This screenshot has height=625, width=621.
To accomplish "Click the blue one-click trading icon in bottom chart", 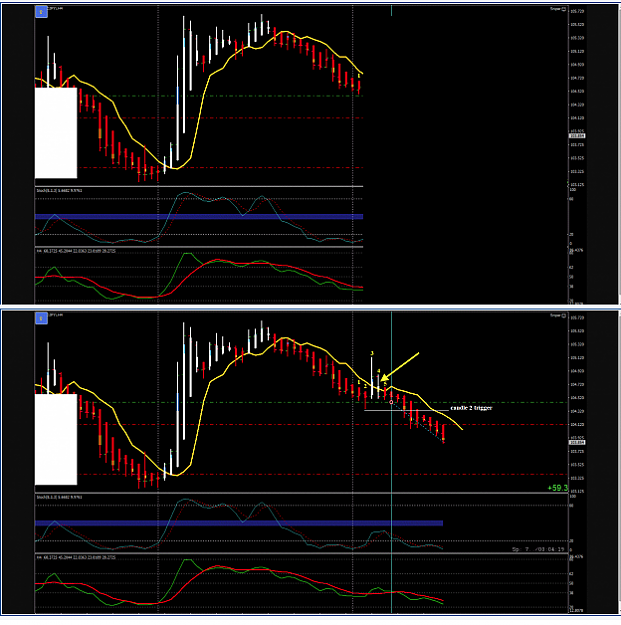I will coord(41,318).
